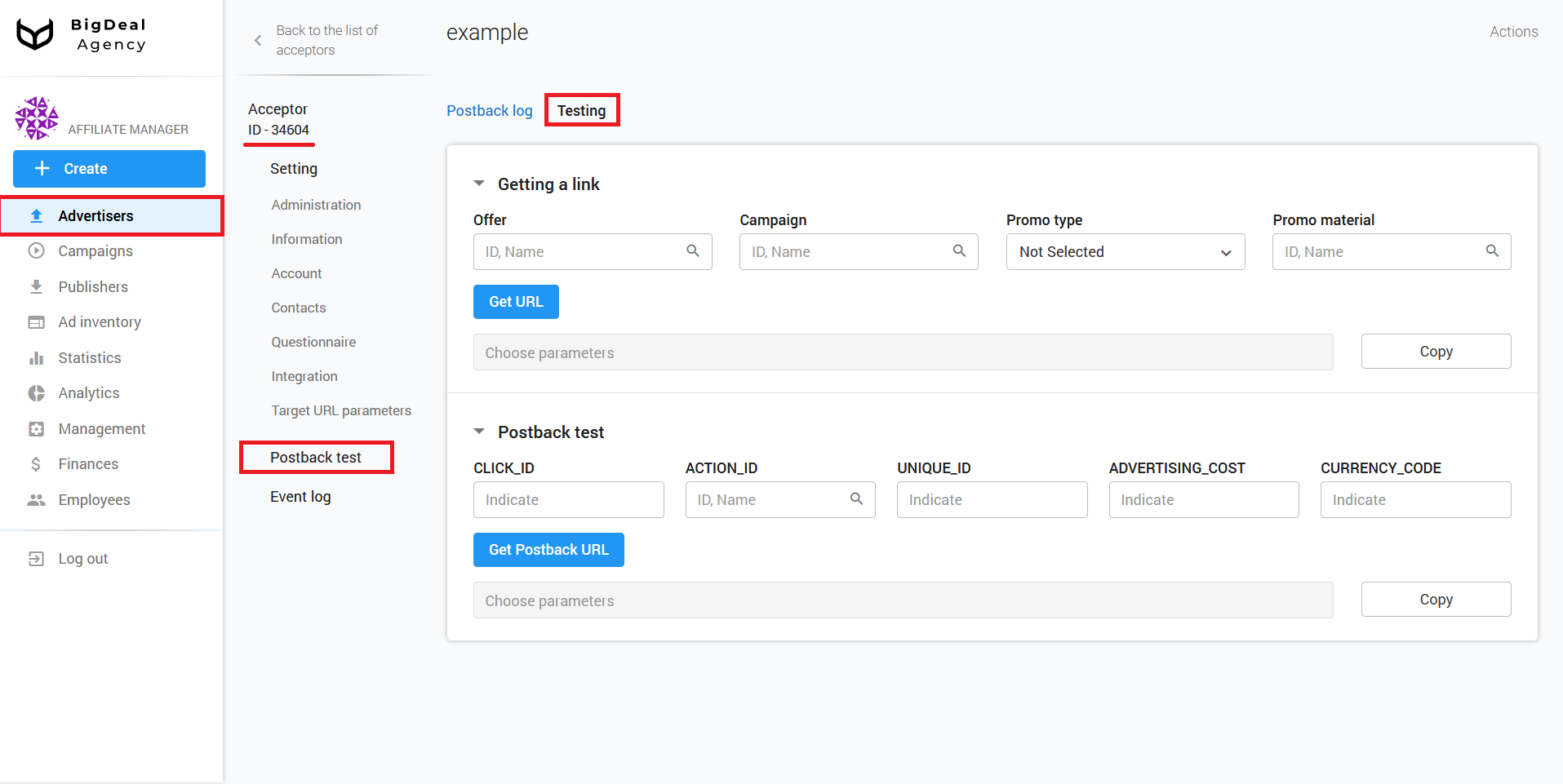Open the Promo type dropdown
The width and height of the screenshot is (1563, 784).
coord(1125,251)
